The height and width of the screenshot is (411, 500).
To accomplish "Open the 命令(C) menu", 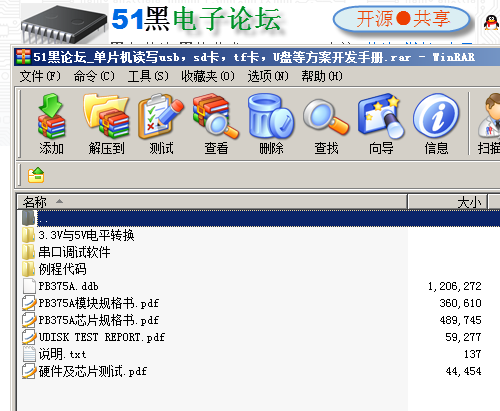I will (x=94, y=76).
